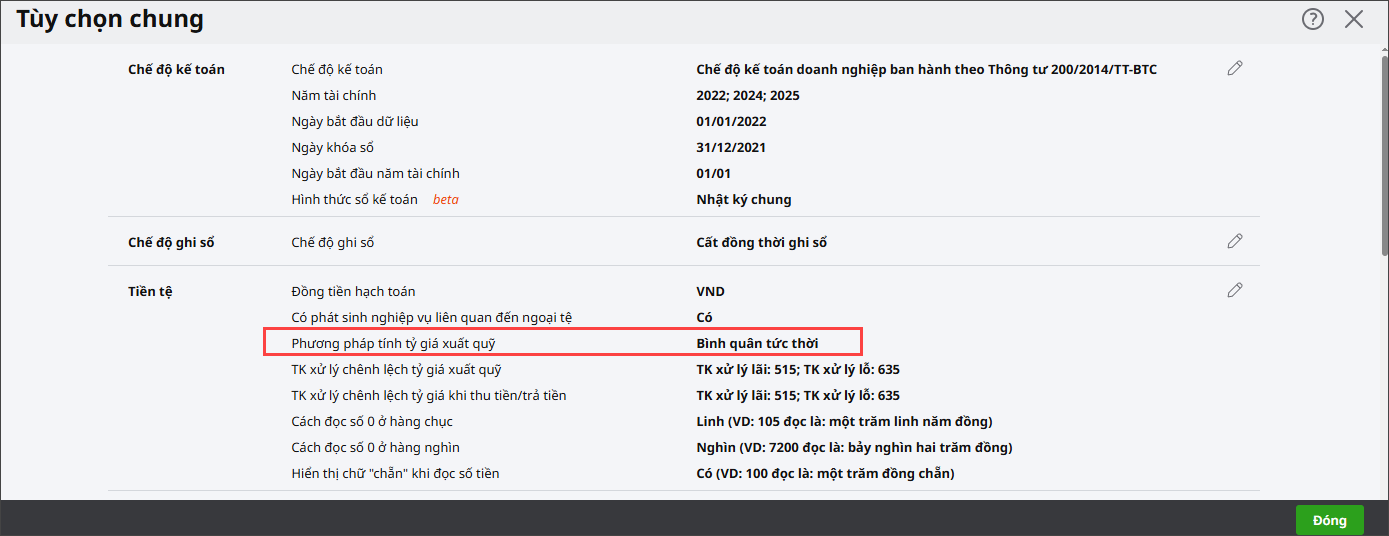Viewport: 1389px width, 536px height.
Task: Click the Chế độ ghi sổ section heading
Action: [171, 243]
